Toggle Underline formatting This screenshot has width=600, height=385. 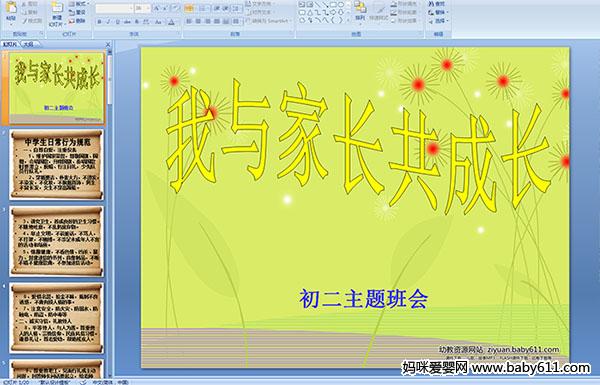(x=117, y=22)
